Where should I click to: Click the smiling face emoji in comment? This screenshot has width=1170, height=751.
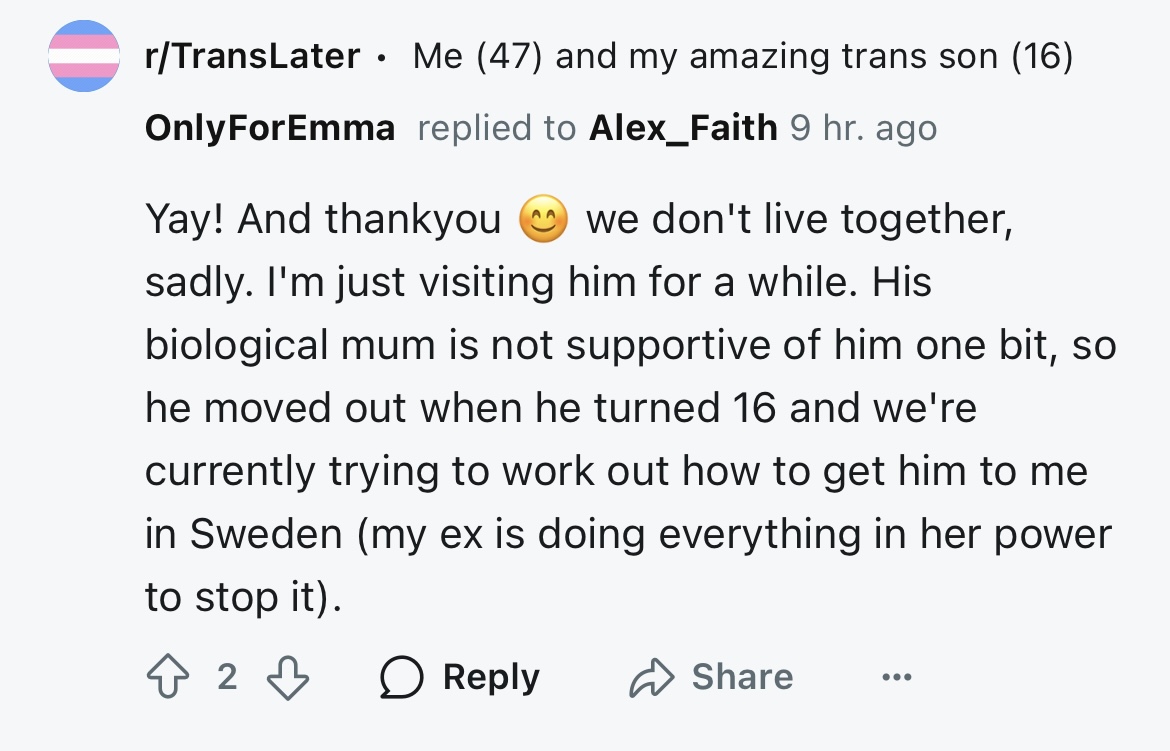[x=543, y=219]
